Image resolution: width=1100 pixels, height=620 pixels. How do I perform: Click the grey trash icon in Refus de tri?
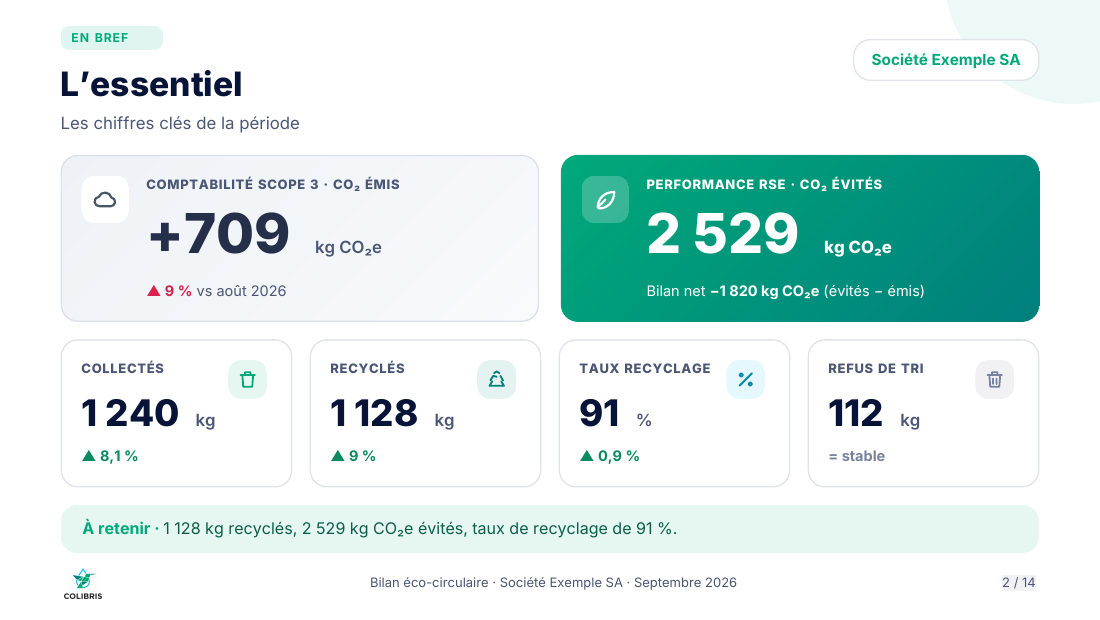[x=995, y=379]
